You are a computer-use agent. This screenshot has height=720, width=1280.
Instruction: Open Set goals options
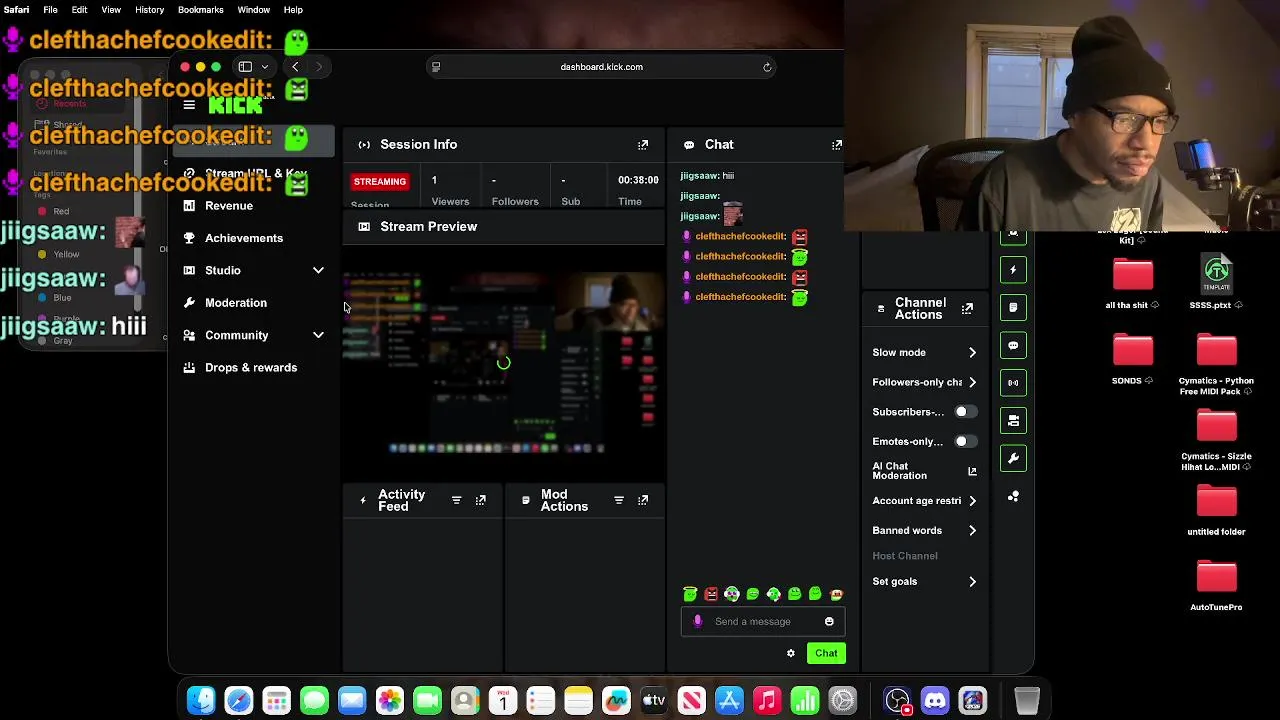(924, 582)
